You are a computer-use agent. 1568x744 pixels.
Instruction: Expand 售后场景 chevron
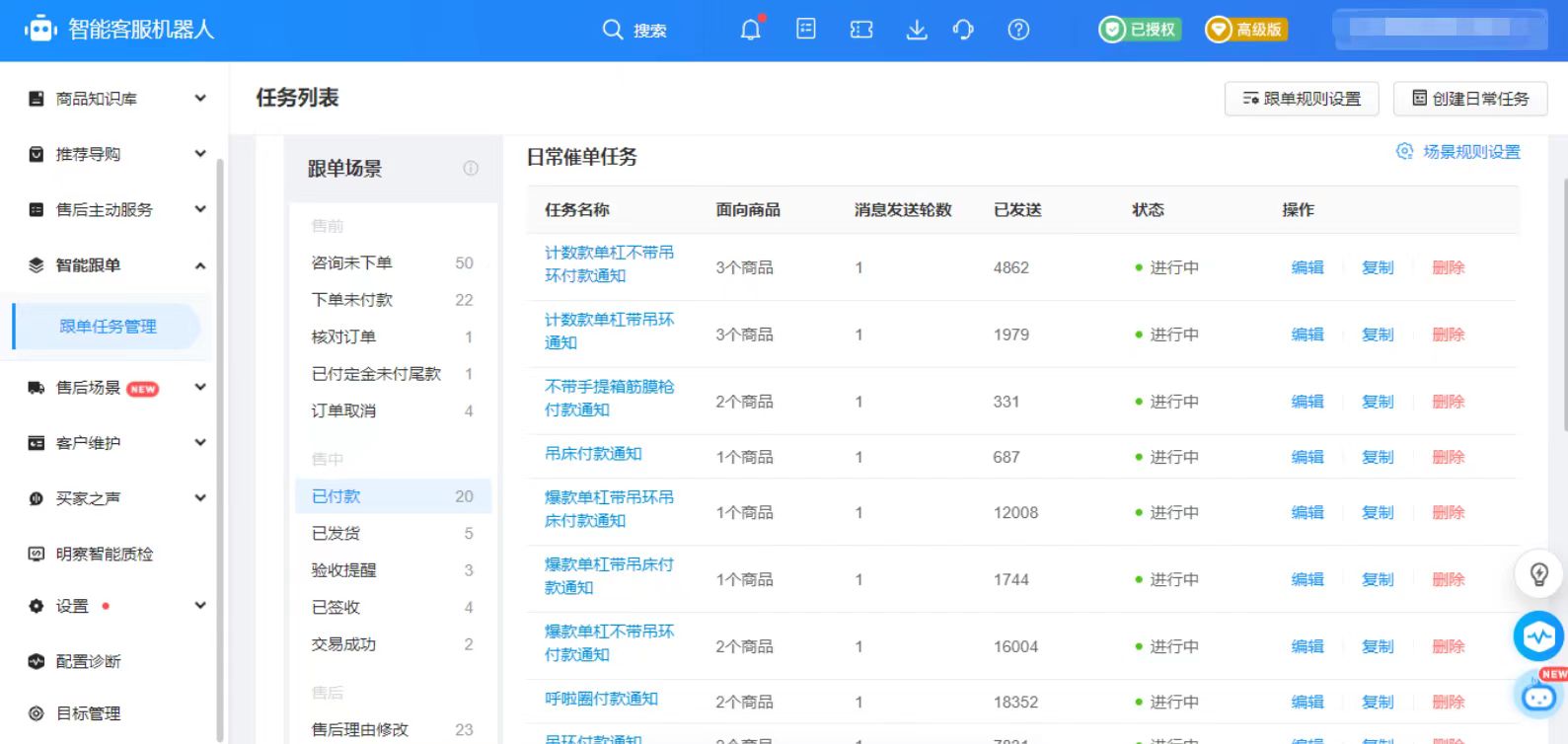(200, 388)
